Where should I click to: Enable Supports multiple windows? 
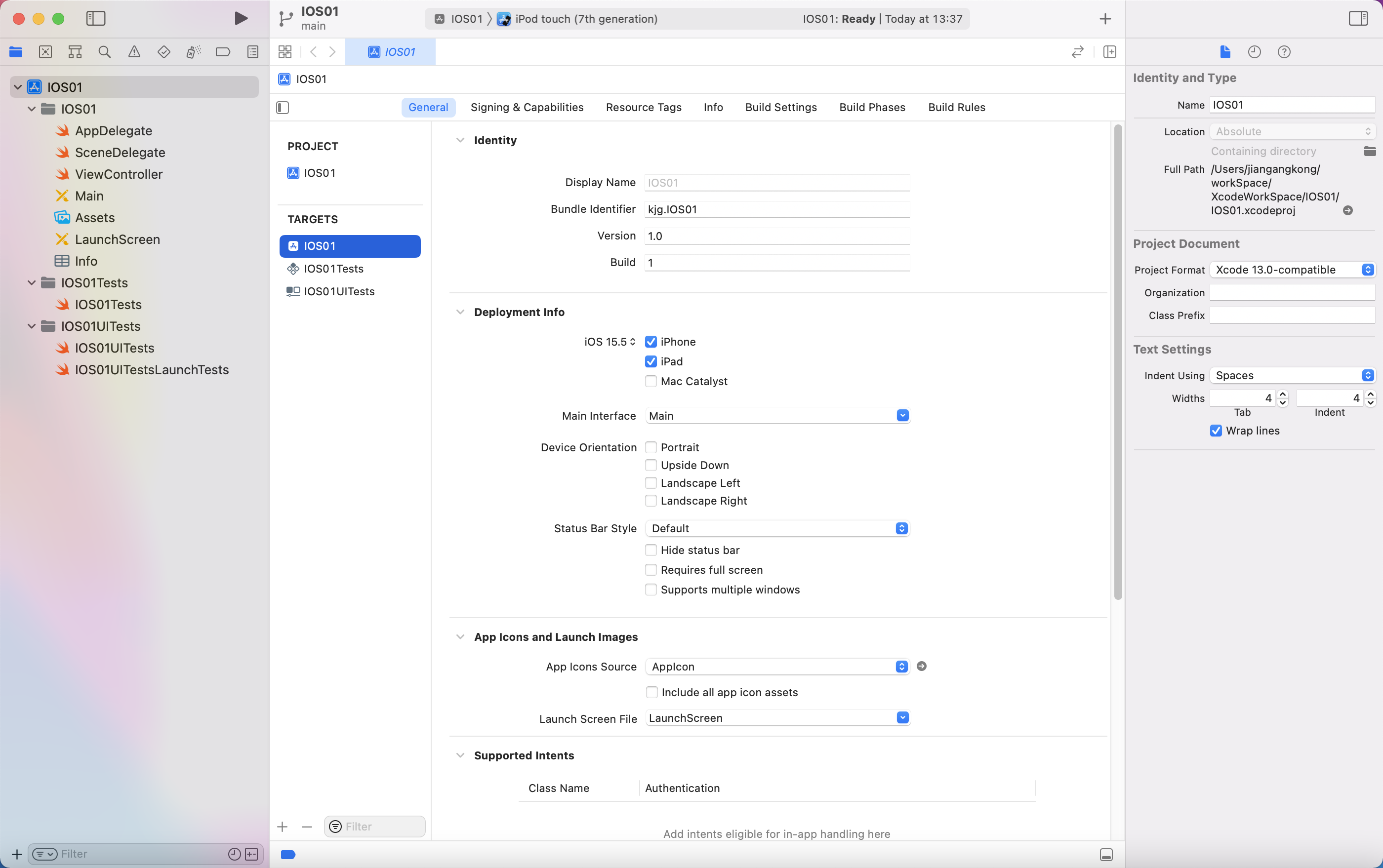click(651, 590)
